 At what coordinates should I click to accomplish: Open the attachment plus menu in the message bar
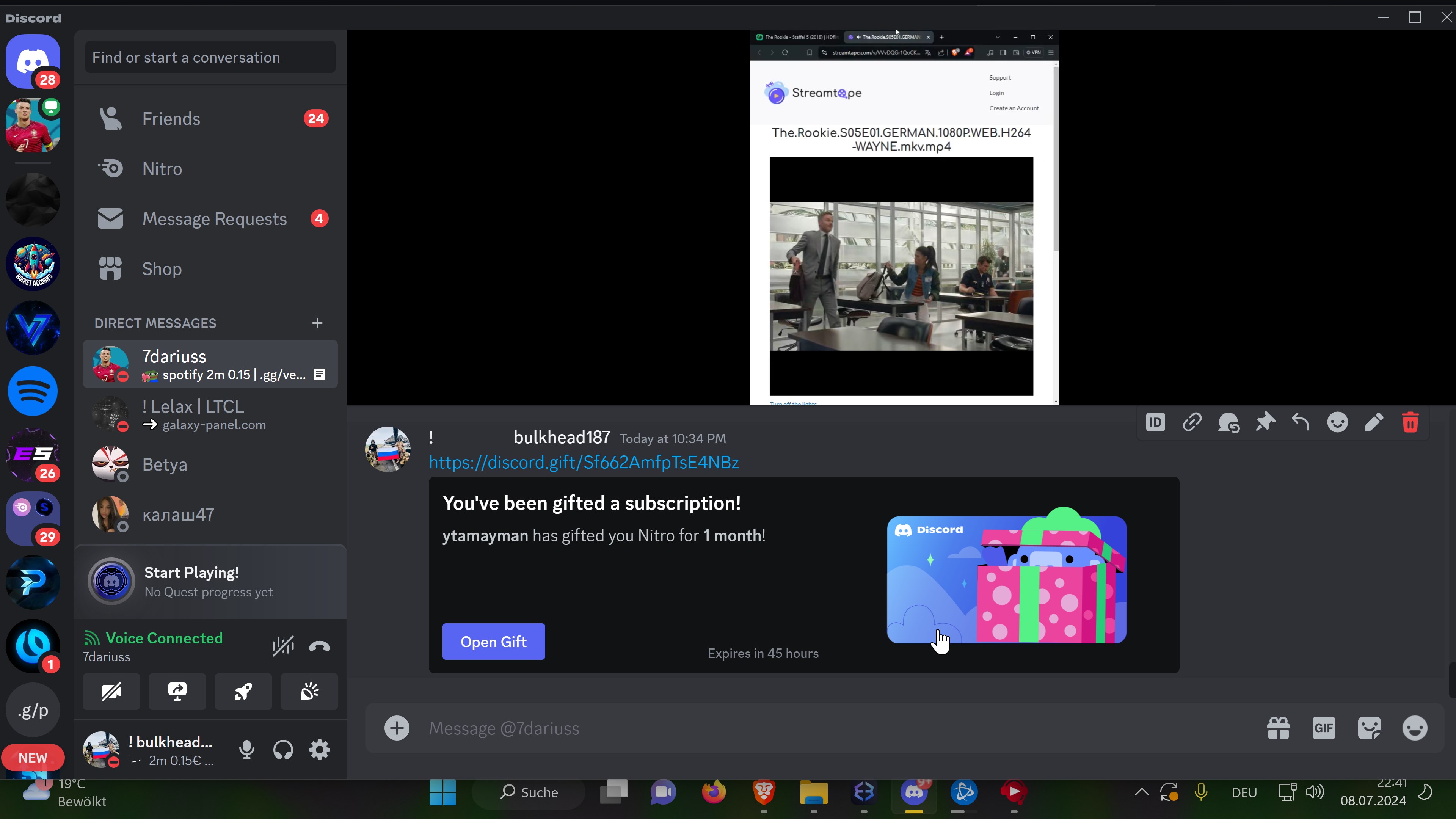(397, 728)
